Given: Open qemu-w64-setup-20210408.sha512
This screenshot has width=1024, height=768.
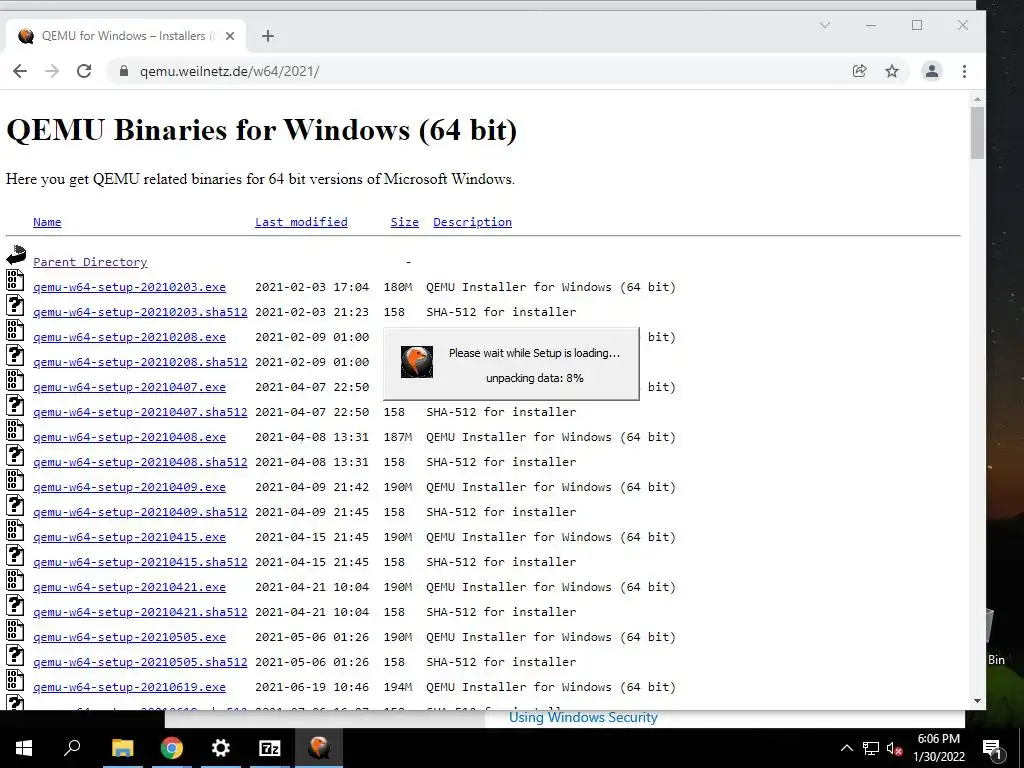Looking at the screenshot, I should [140, 462].
